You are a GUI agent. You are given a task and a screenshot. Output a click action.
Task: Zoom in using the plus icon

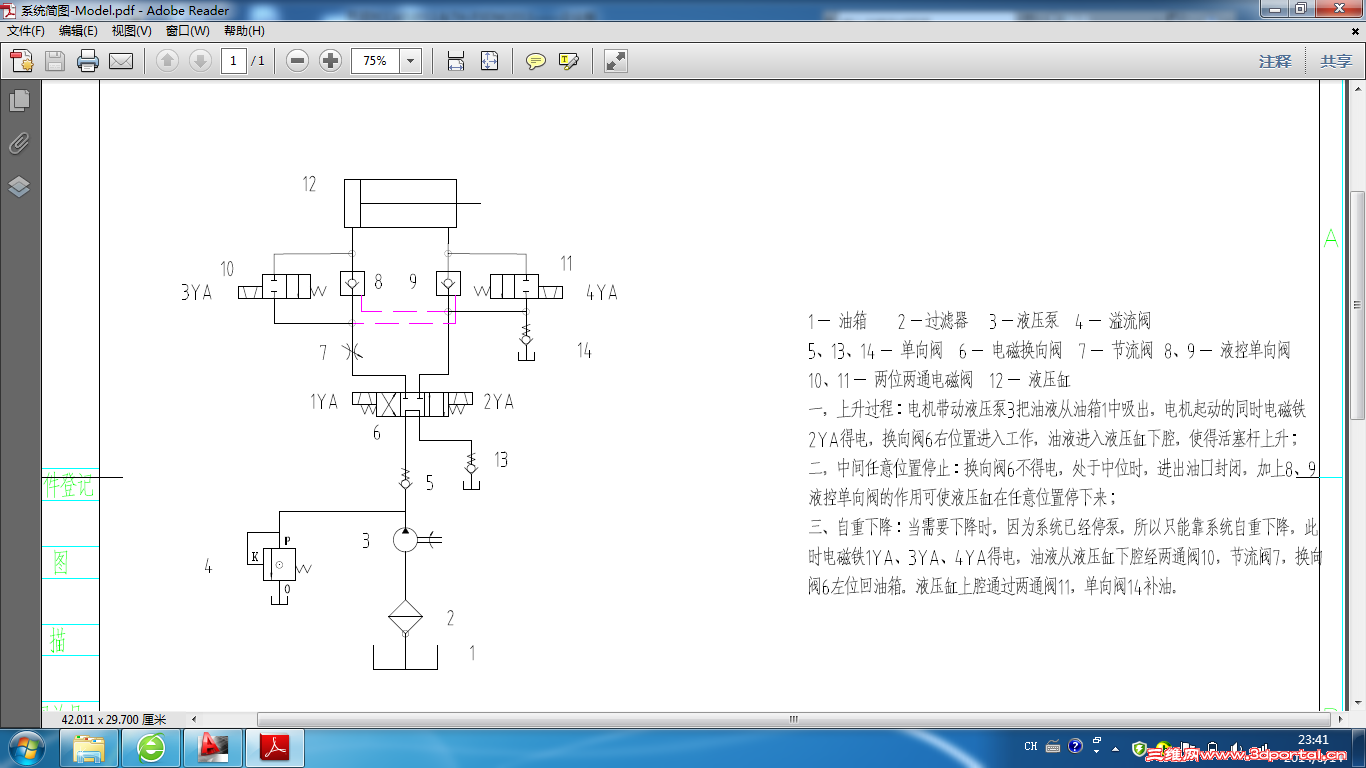tap(329, 60)
